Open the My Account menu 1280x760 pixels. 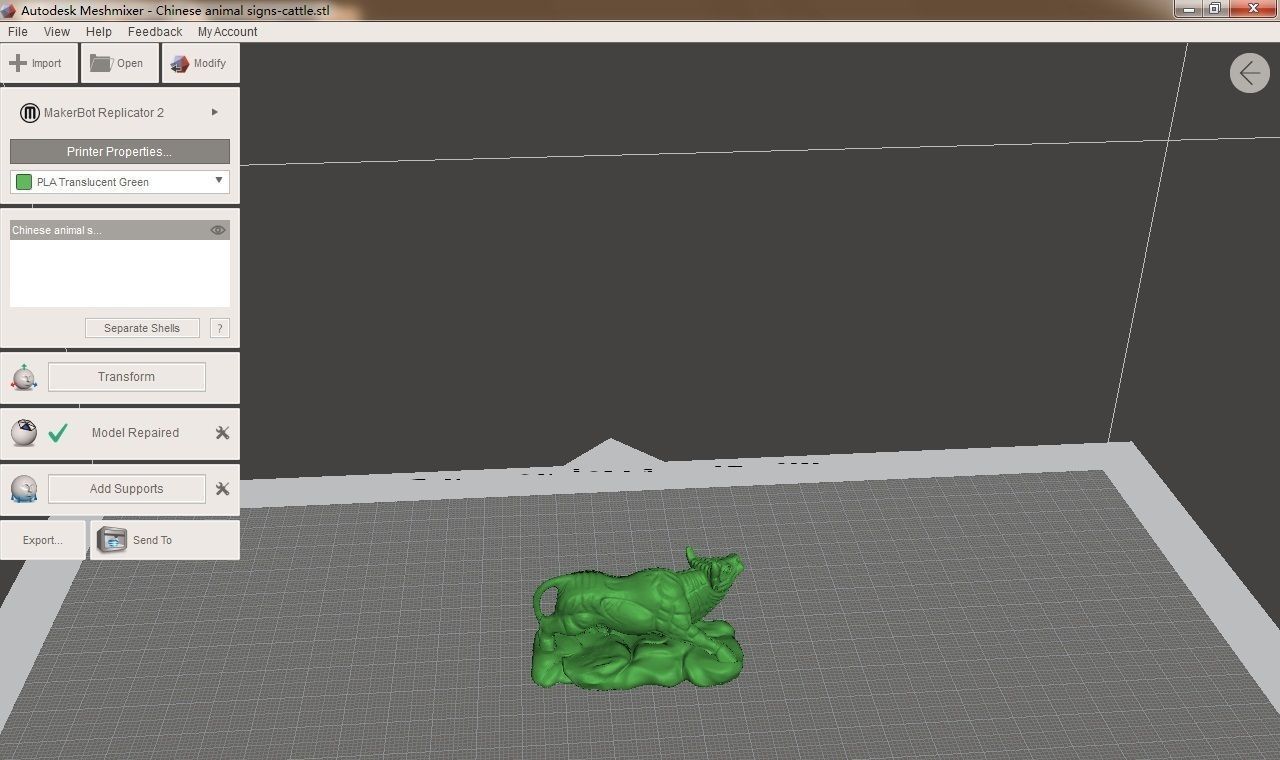click(x=227, y=32)
